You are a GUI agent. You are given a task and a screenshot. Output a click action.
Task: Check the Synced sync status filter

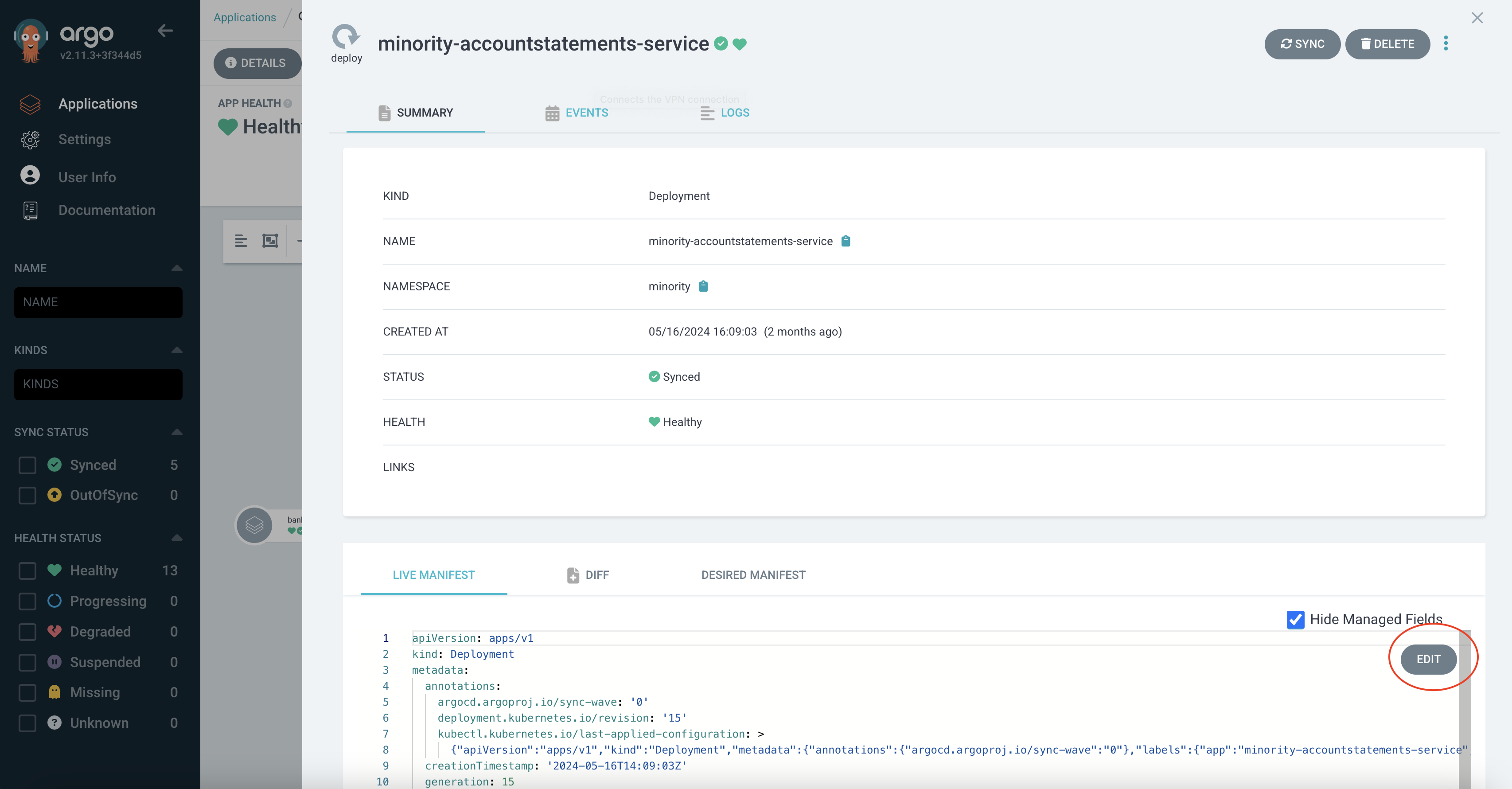tap(27, 465)
